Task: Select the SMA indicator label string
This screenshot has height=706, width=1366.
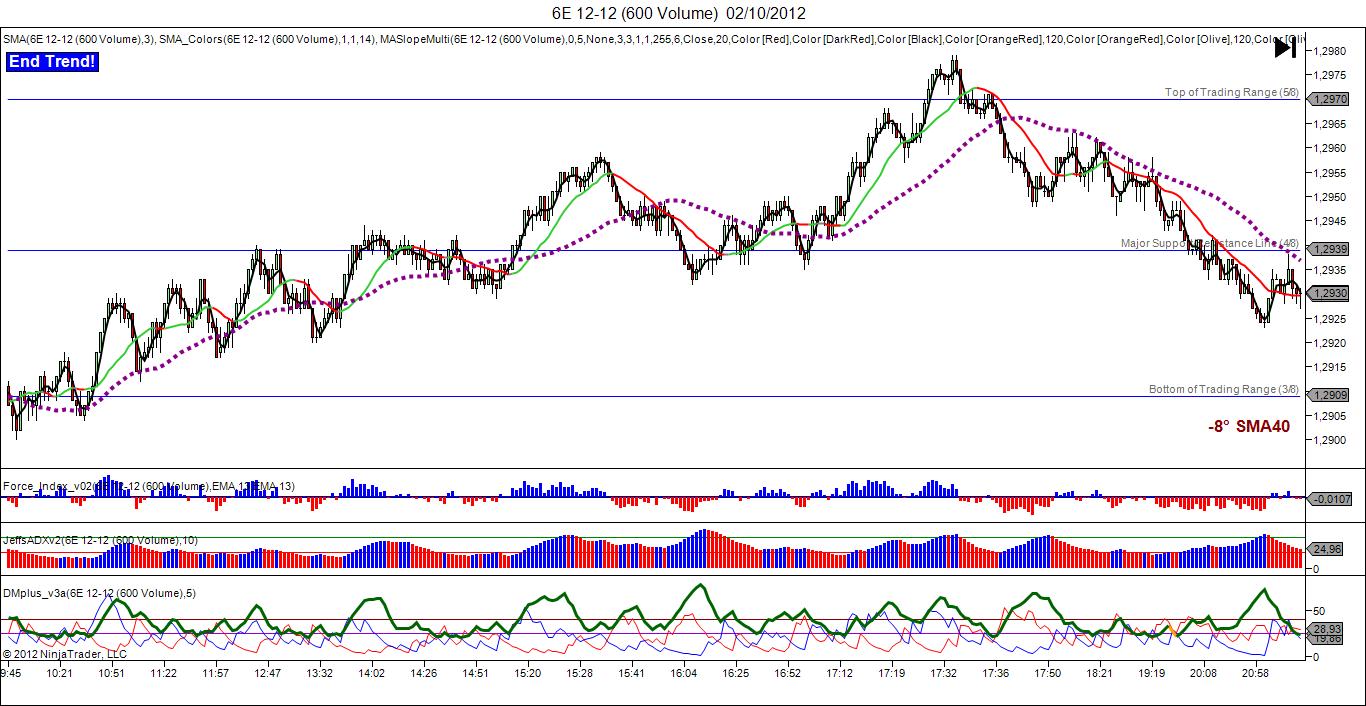Action: 654,39
